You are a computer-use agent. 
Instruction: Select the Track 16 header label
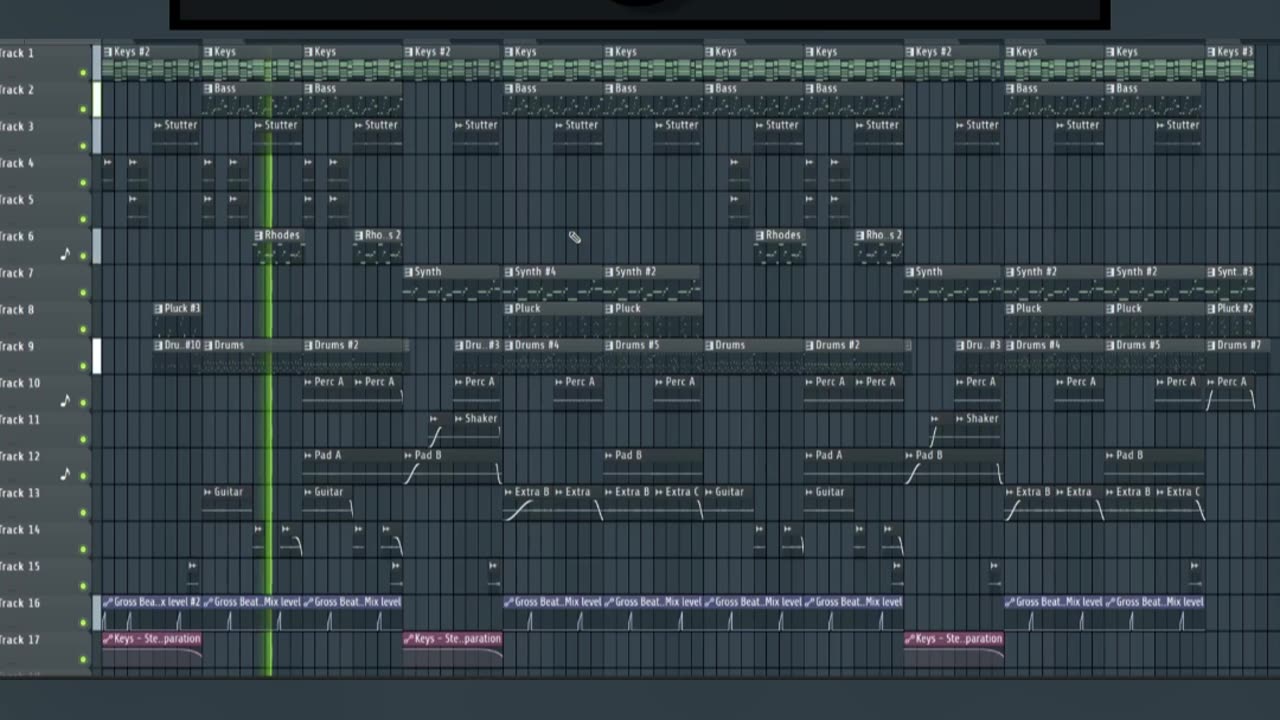(20, 604)
